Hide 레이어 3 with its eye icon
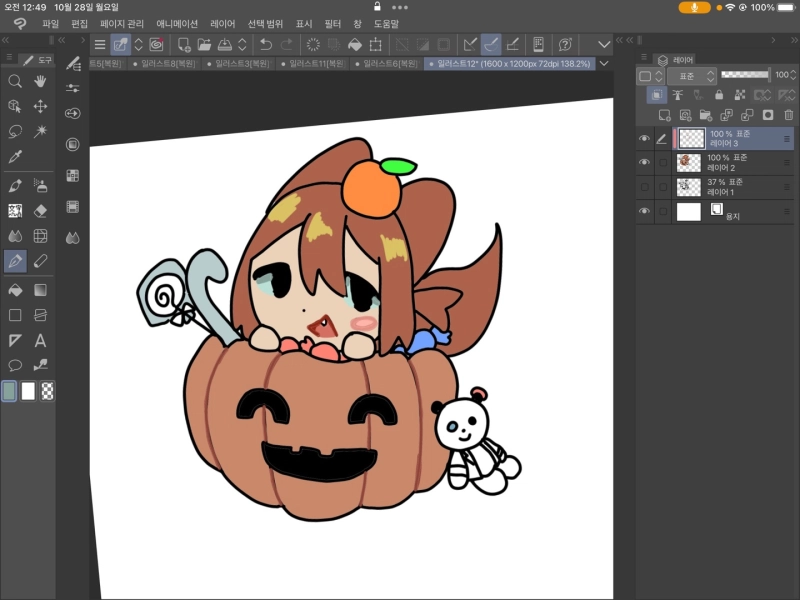The image size is (800, 600). (x=644, y=139)
